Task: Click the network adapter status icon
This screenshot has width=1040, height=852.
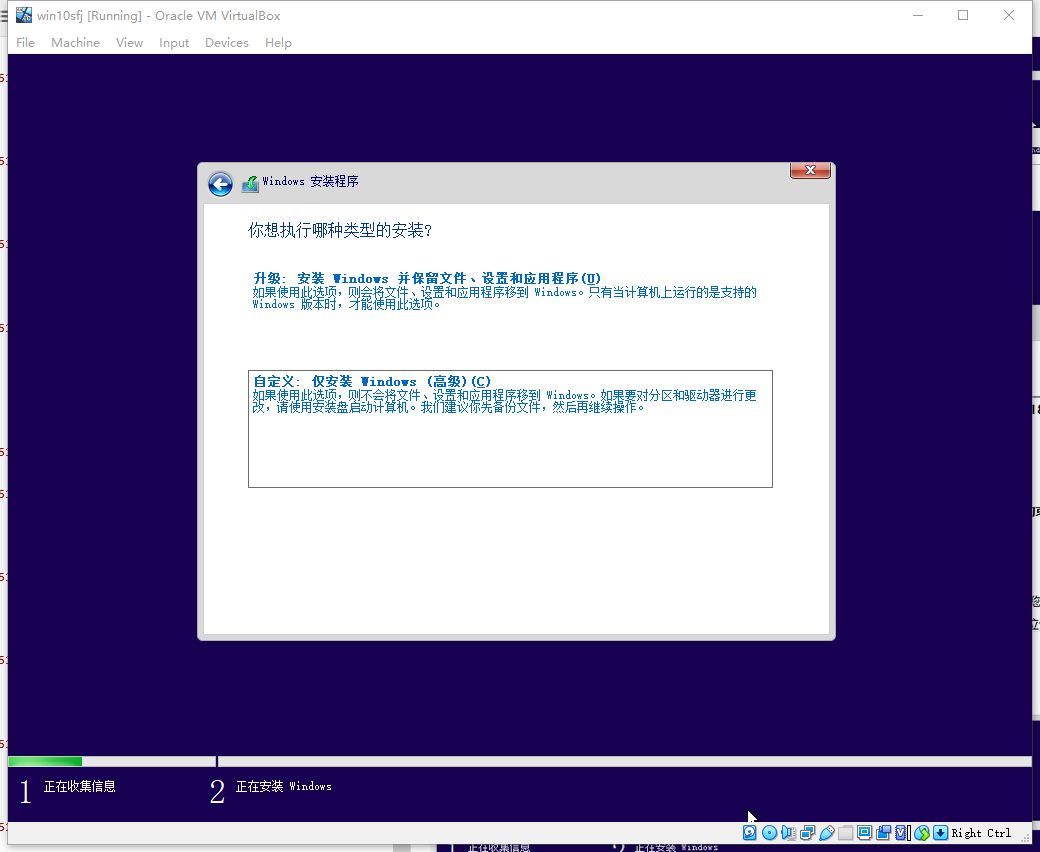Action: tap(807, 833)
